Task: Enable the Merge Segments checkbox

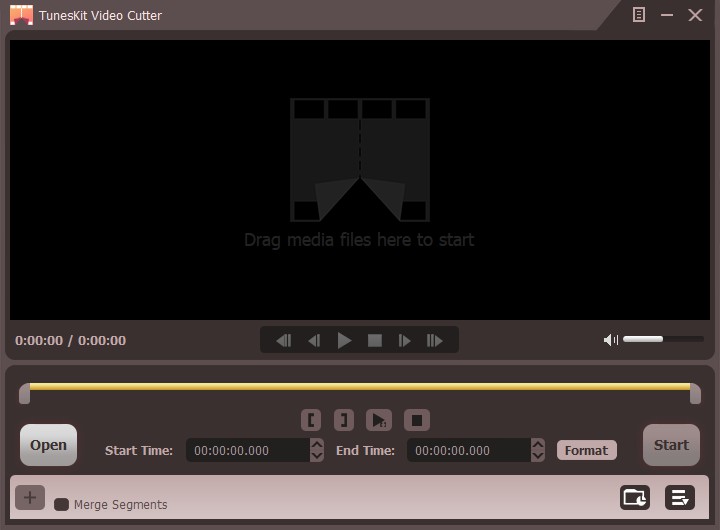Action: (62, 505)
